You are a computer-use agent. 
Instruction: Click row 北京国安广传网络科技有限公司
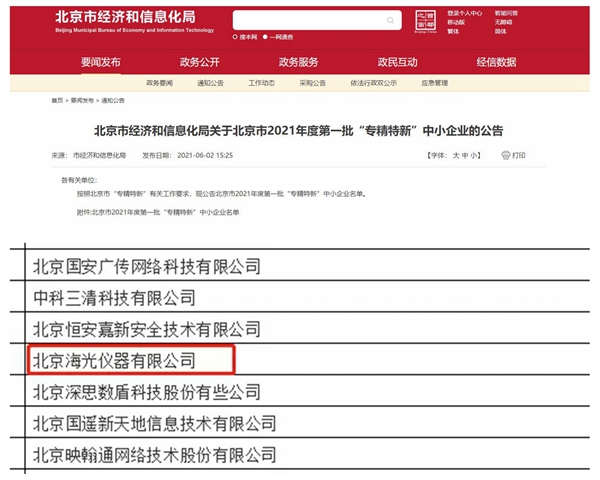point(147,266)
